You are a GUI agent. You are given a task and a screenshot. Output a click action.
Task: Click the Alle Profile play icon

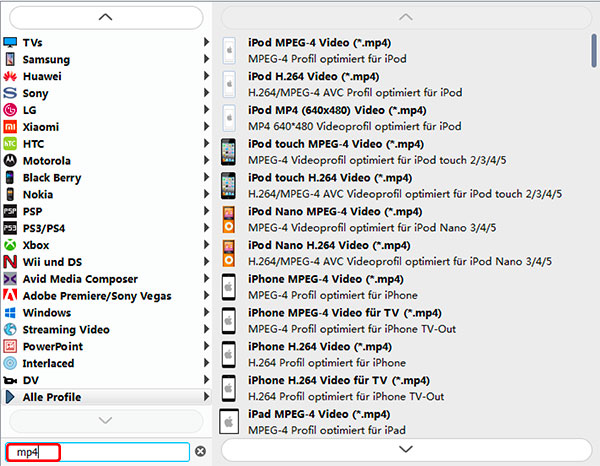click(x=10, y=397)
